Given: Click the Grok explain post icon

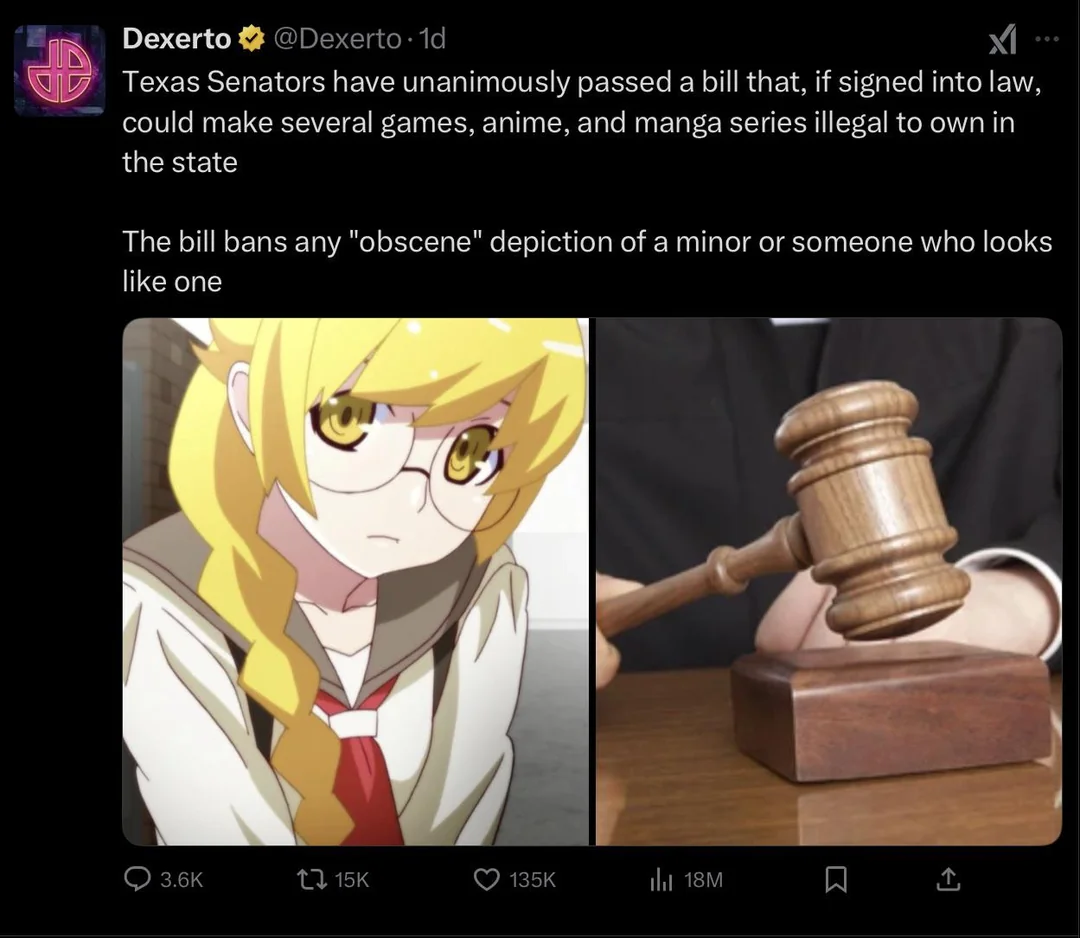Looking at the screenshot, I should click(1002, 40).
